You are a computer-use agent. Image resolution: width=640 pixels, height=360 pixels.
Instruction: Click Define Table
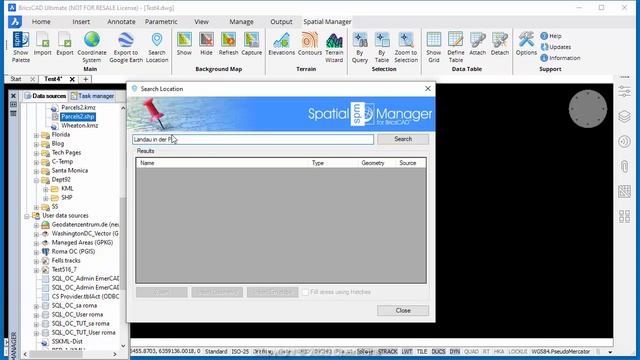click(x=456, y=47)
